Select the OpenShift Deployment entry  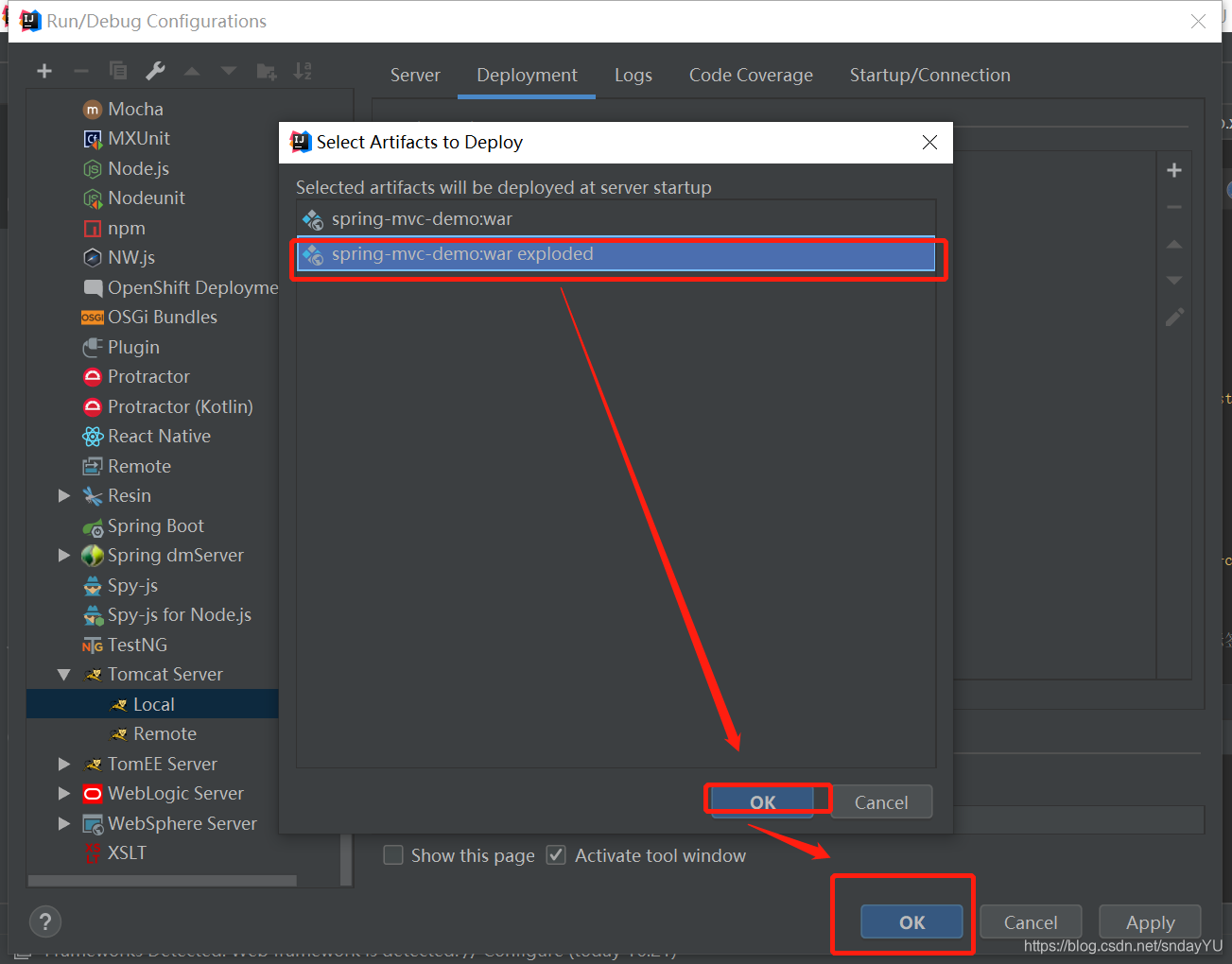[193, 287]
